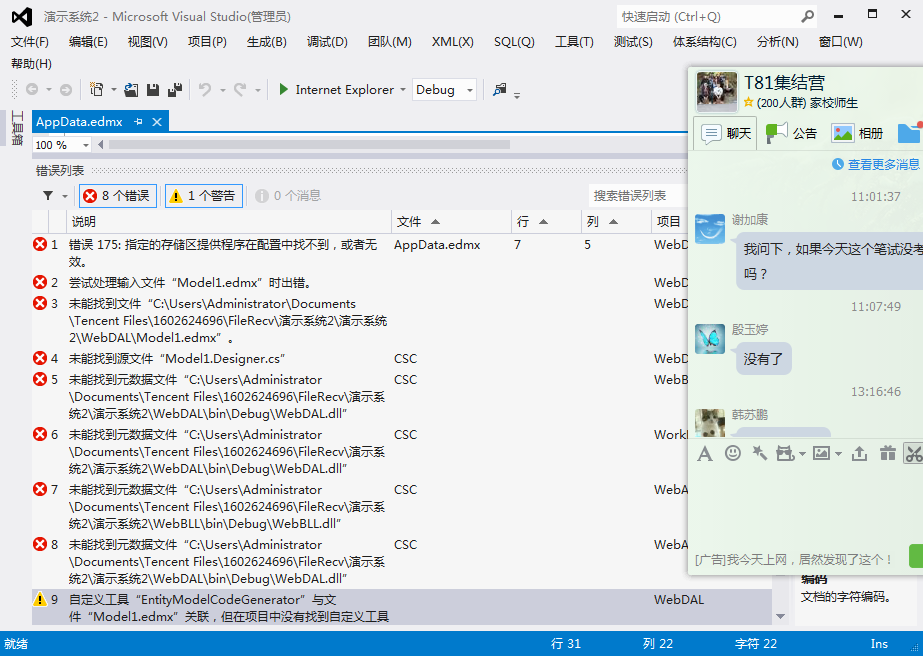Click the scissors screenshot icon in chat

point(914,453)
